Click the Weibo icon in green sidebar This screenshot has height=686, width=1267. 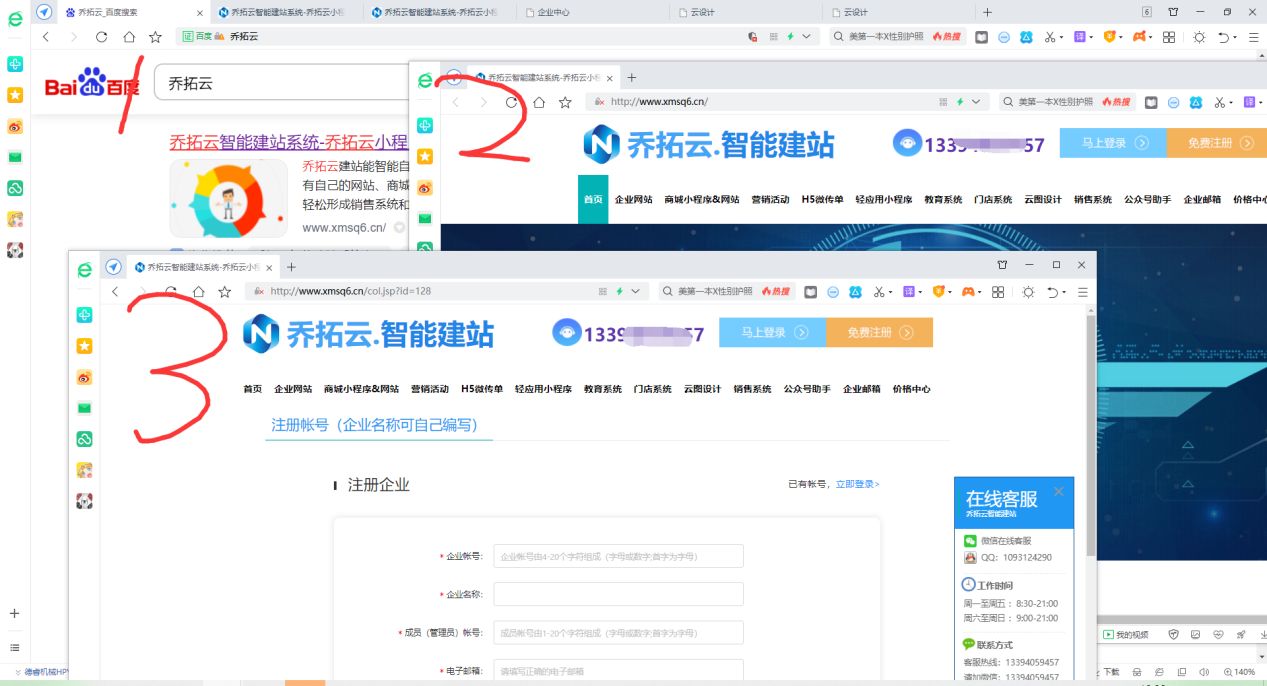click(x=85, y=375)
